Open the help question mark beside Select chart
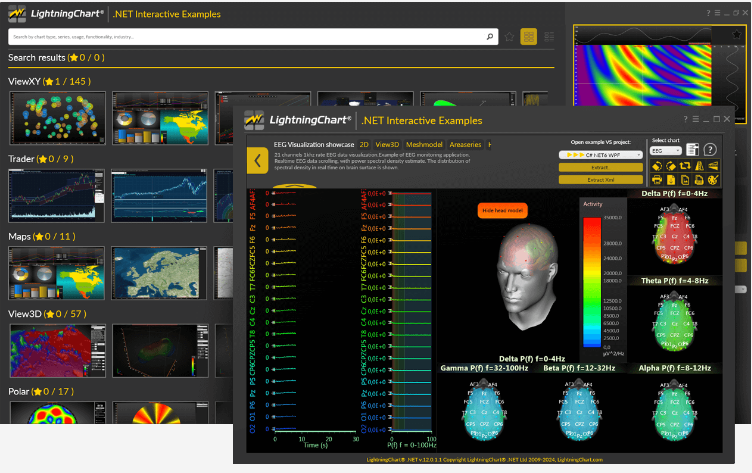 (x=710, y=150)
